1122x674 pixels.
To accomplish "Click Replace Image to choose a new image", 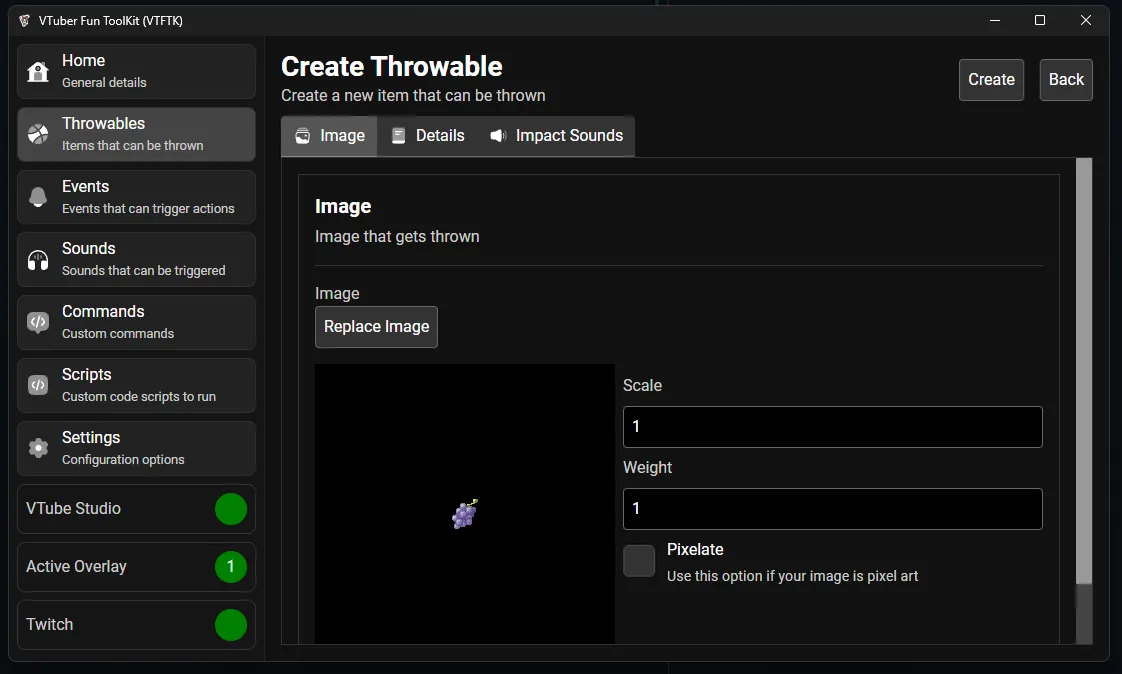I will 376,327.
